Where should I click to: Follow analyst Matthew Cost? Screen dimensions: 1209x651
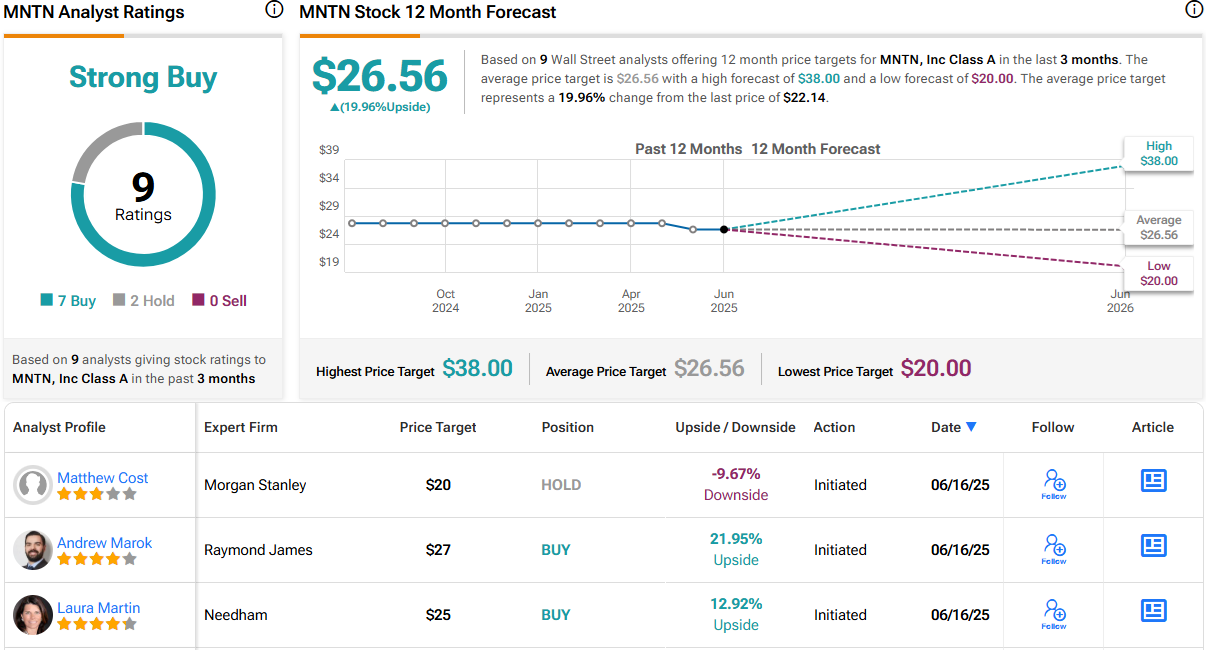[1054, 485]
